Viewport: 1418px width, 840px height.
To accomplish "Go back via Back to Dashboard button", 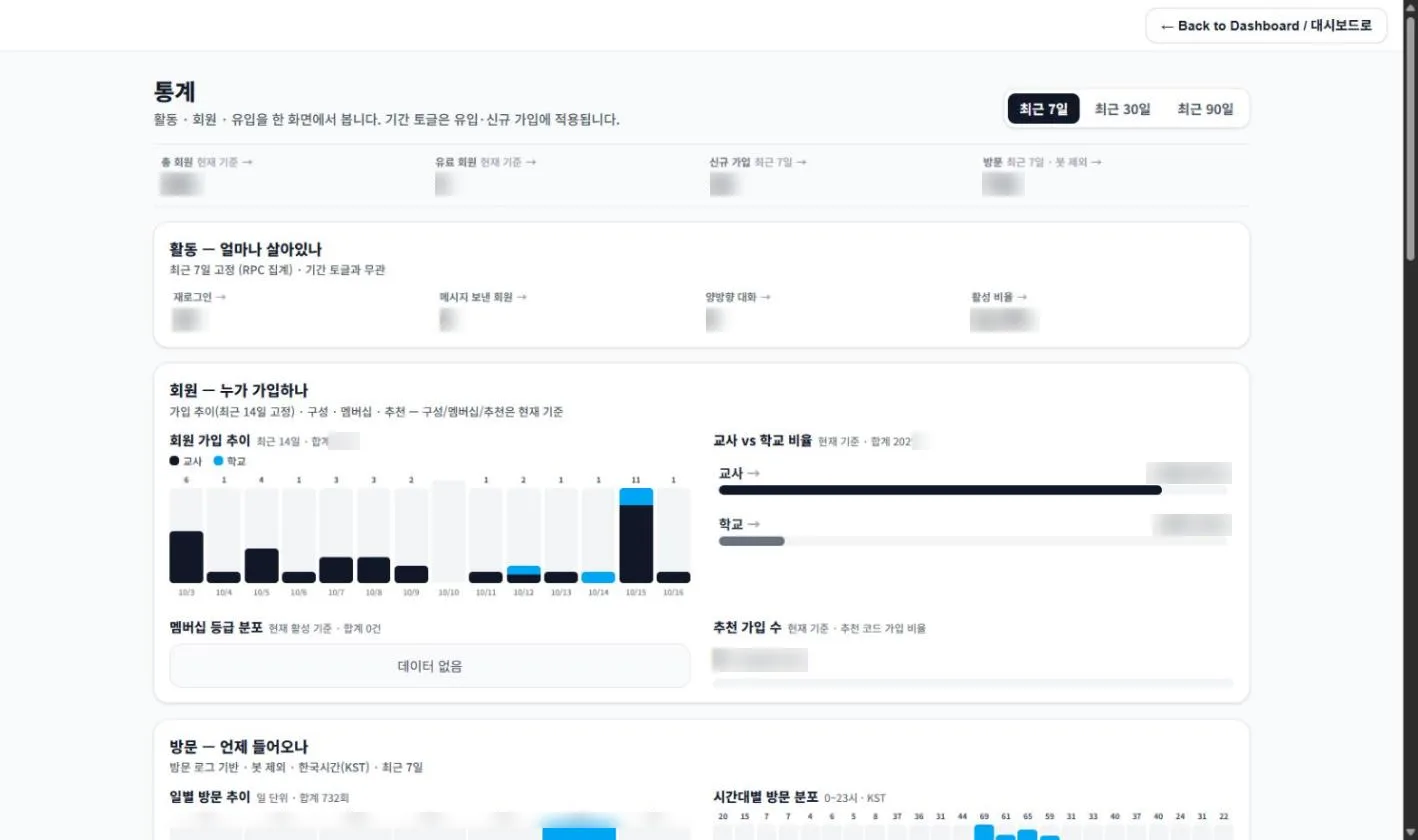I will pyautogui.click(x=1266, y=26).
